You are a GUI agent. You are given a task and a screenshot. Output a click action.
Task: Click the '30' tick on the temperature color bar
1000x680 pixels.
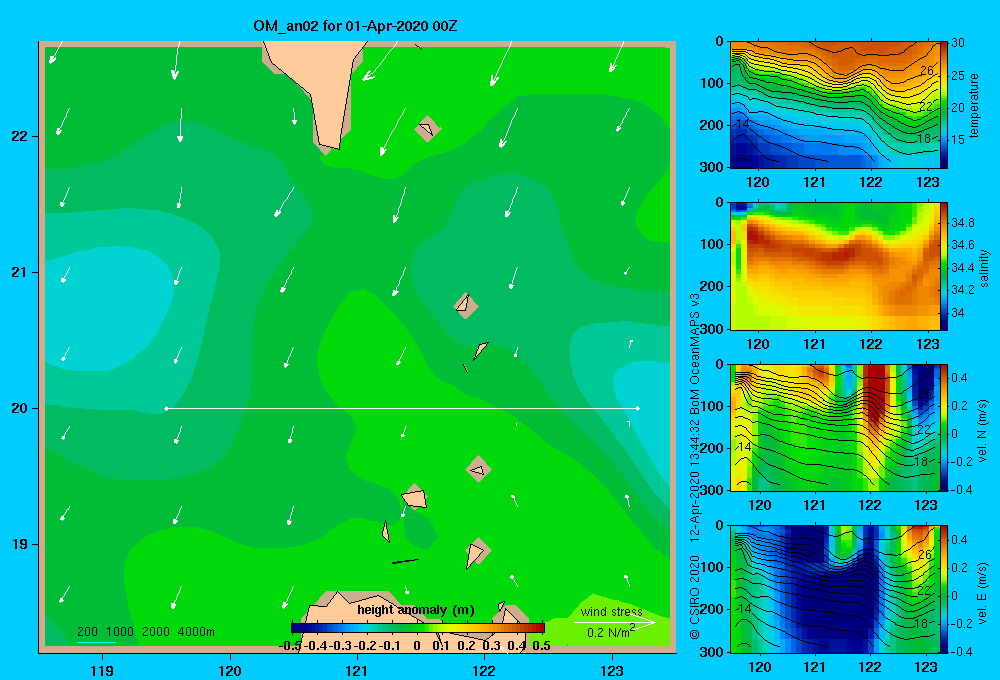(x=957, y=43)
